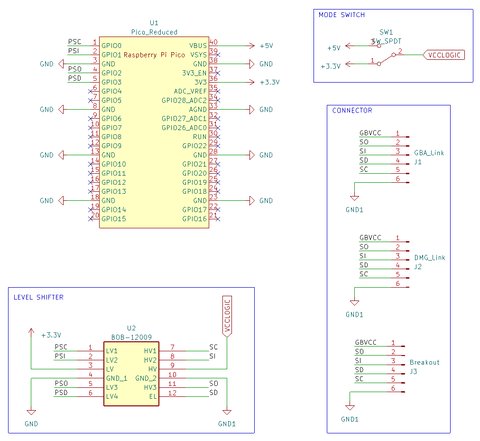Select the GBVCC net label on J1 pin 1
Screen dimensions: 480x441
(370, 133)
